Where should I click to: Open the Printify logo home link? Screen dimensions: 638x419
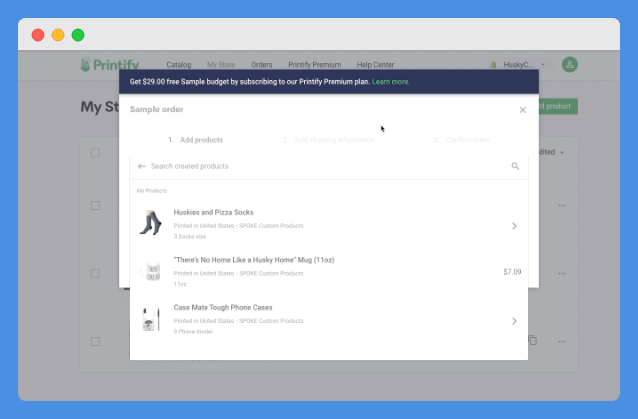(x=110, y=64)
